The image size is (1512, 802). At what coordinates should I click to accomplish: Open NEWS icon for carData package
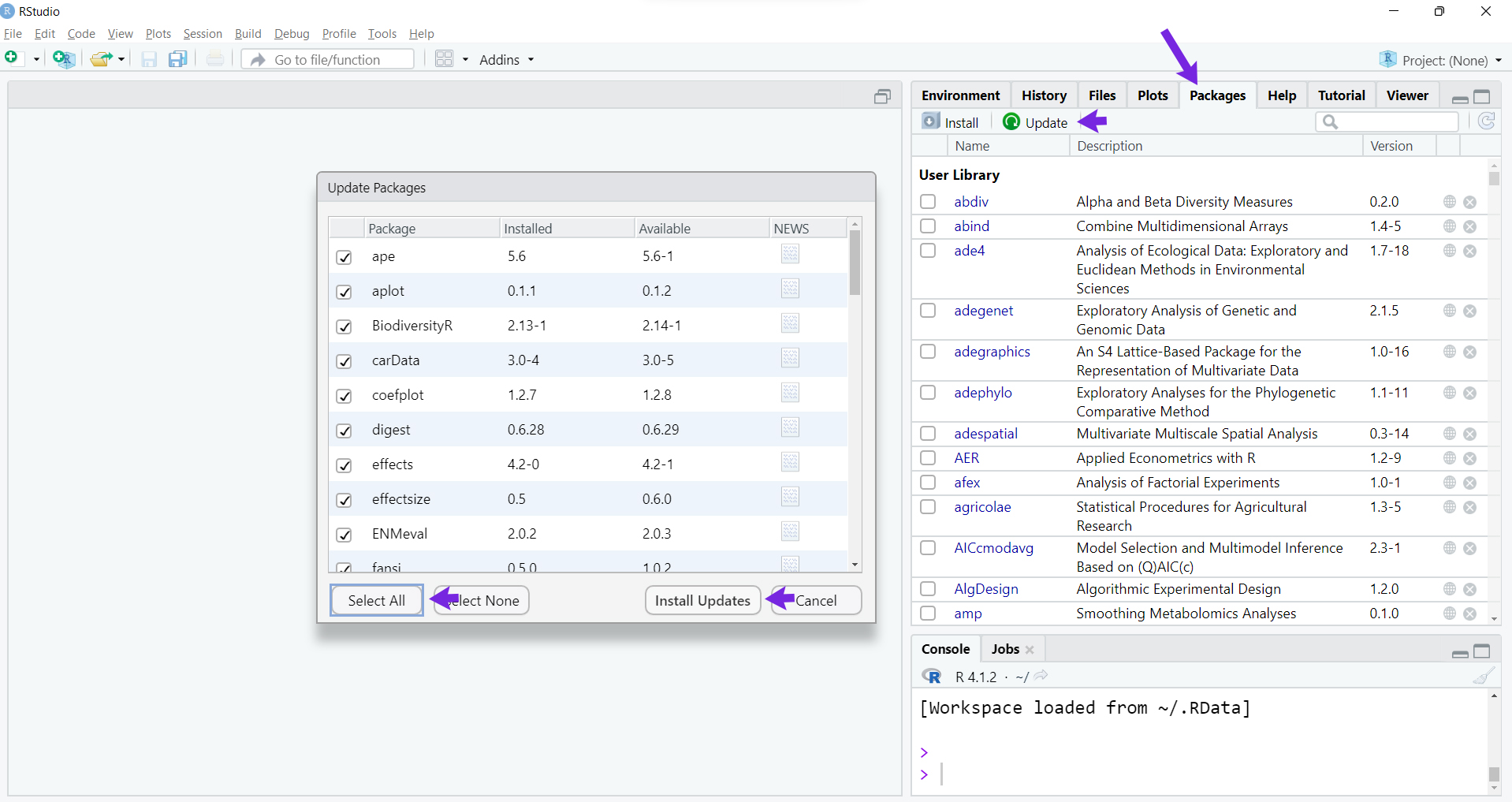pos(790,358)
